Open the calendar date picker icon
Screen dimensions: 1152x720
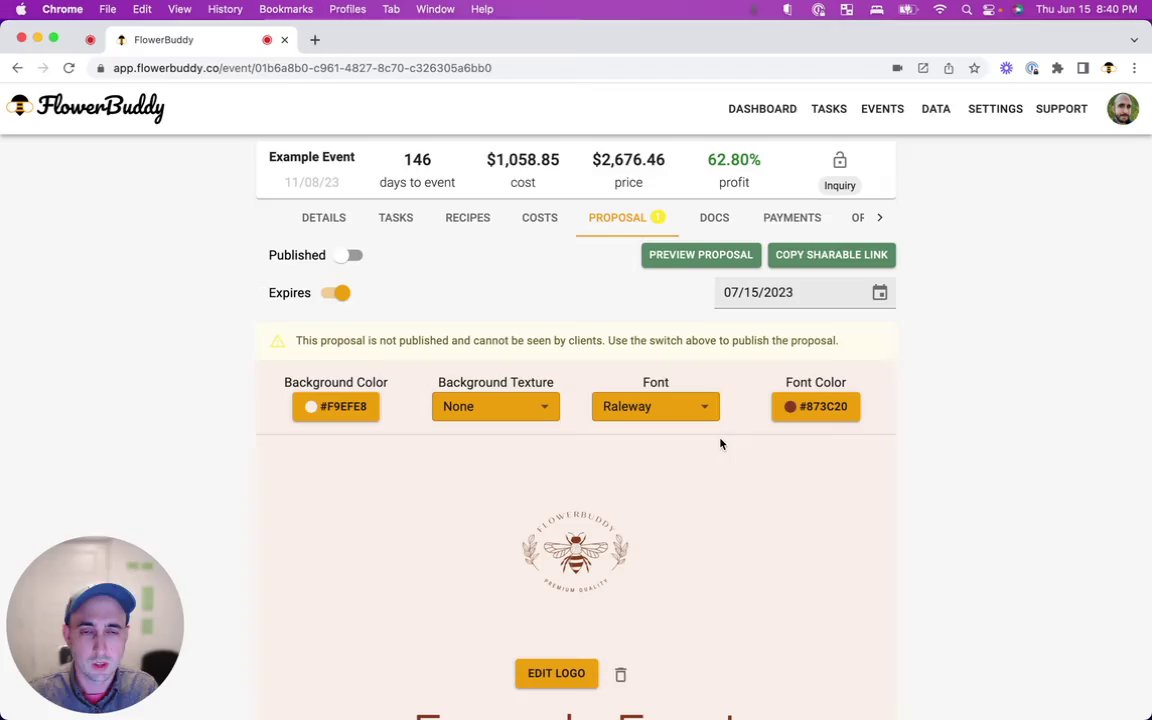click(879, 292)
